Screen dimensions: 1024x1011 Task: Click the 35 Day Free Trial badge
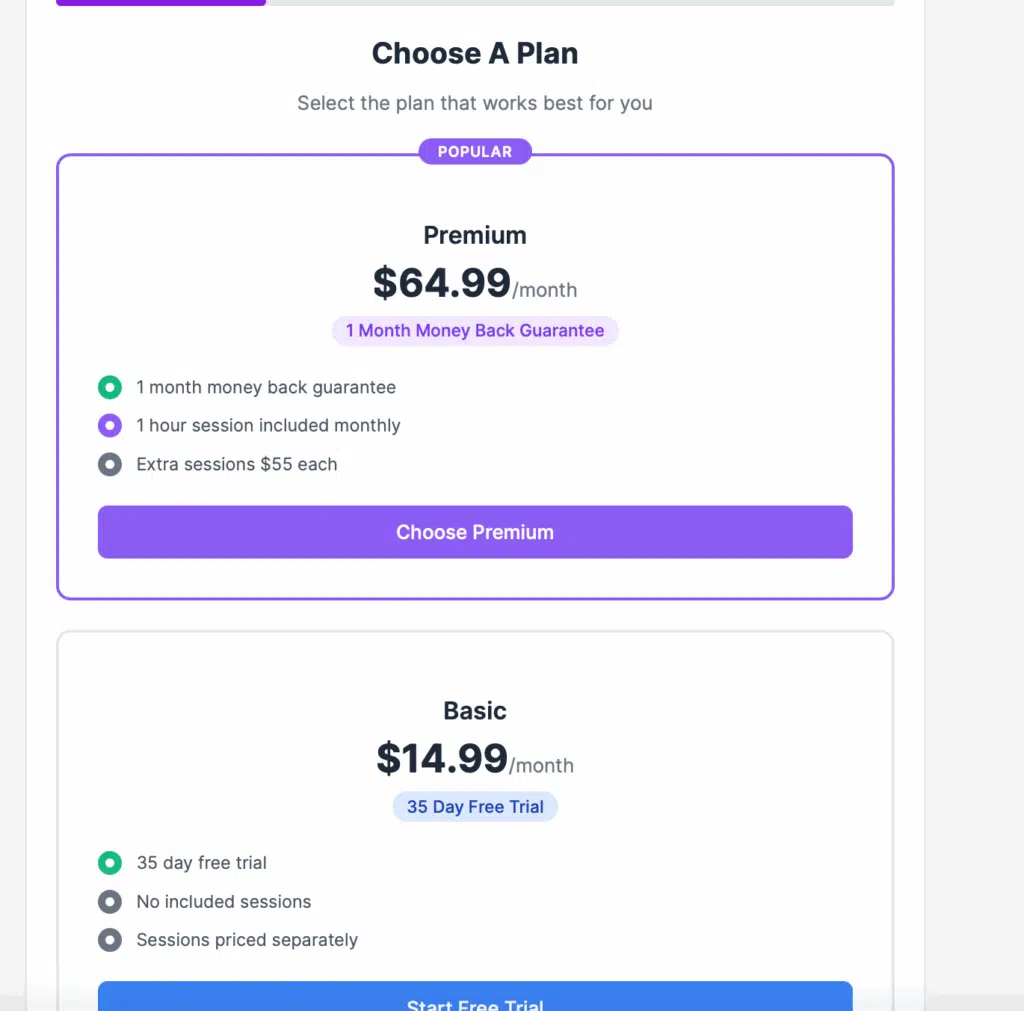tap(475, 807)
